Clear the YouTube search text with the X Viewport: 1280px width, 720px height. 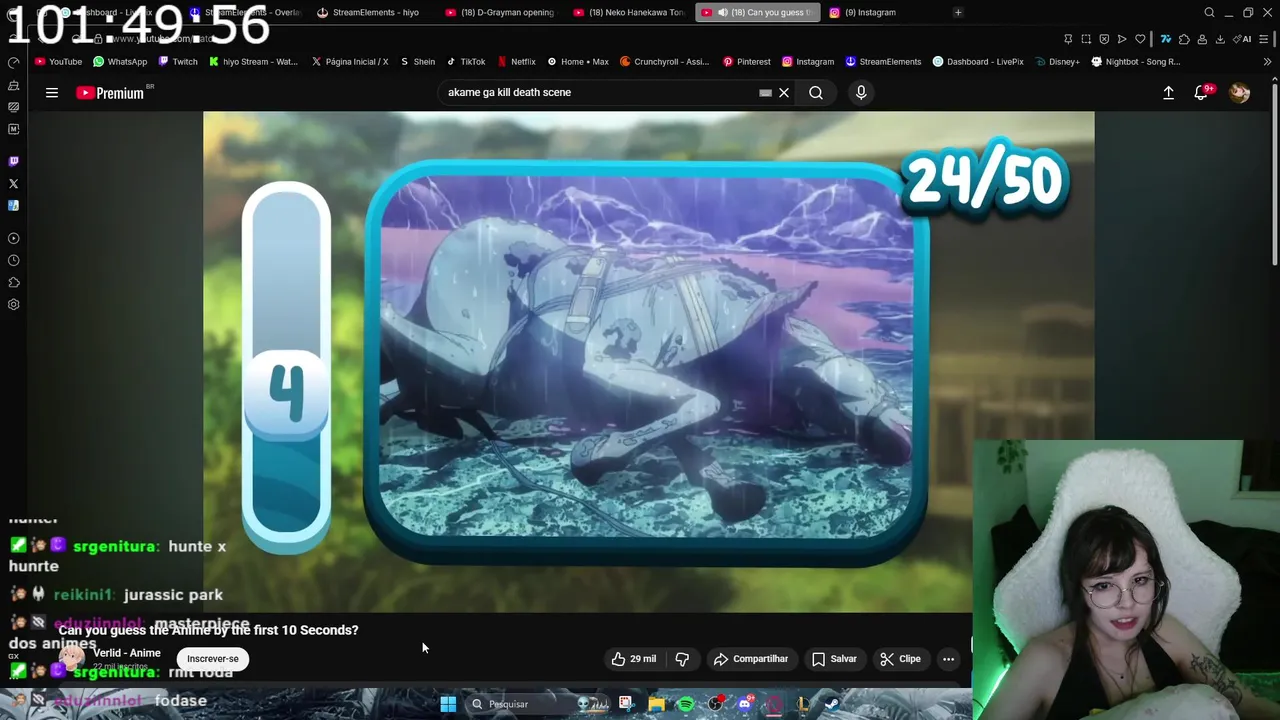point(784,93)
